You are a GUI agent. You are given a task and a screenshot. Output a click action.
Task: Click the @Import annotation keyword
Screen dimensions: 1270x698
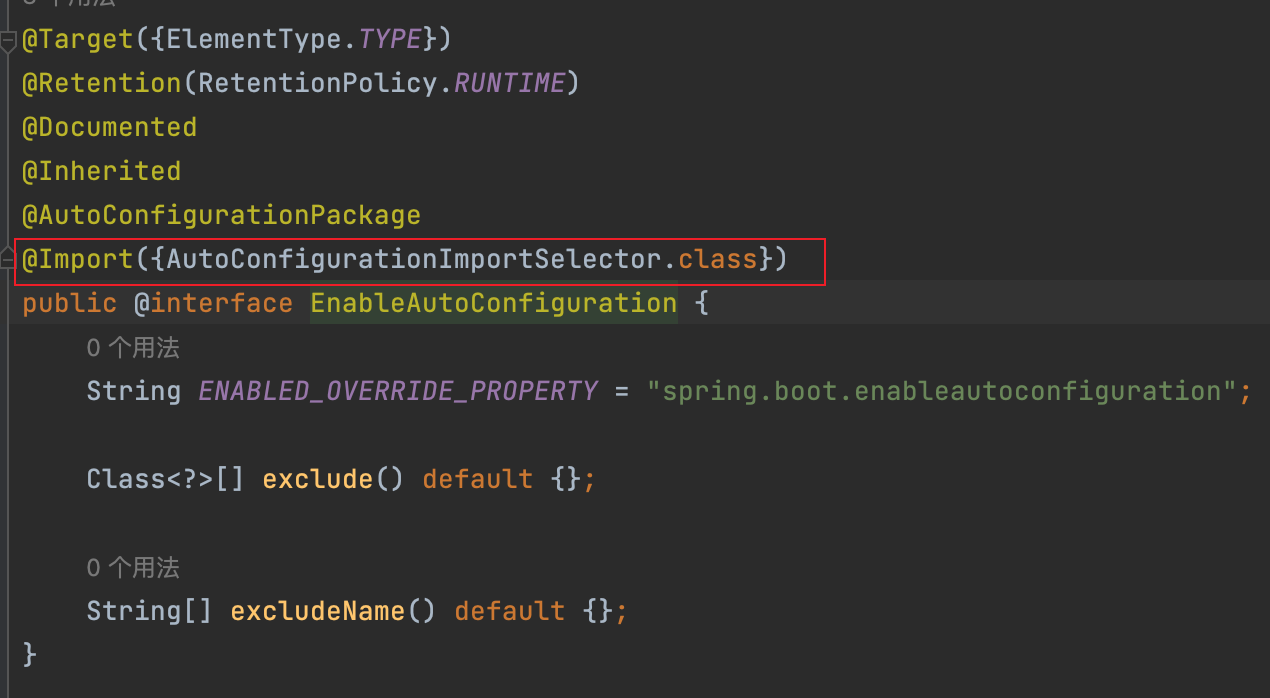coord(78,260)
